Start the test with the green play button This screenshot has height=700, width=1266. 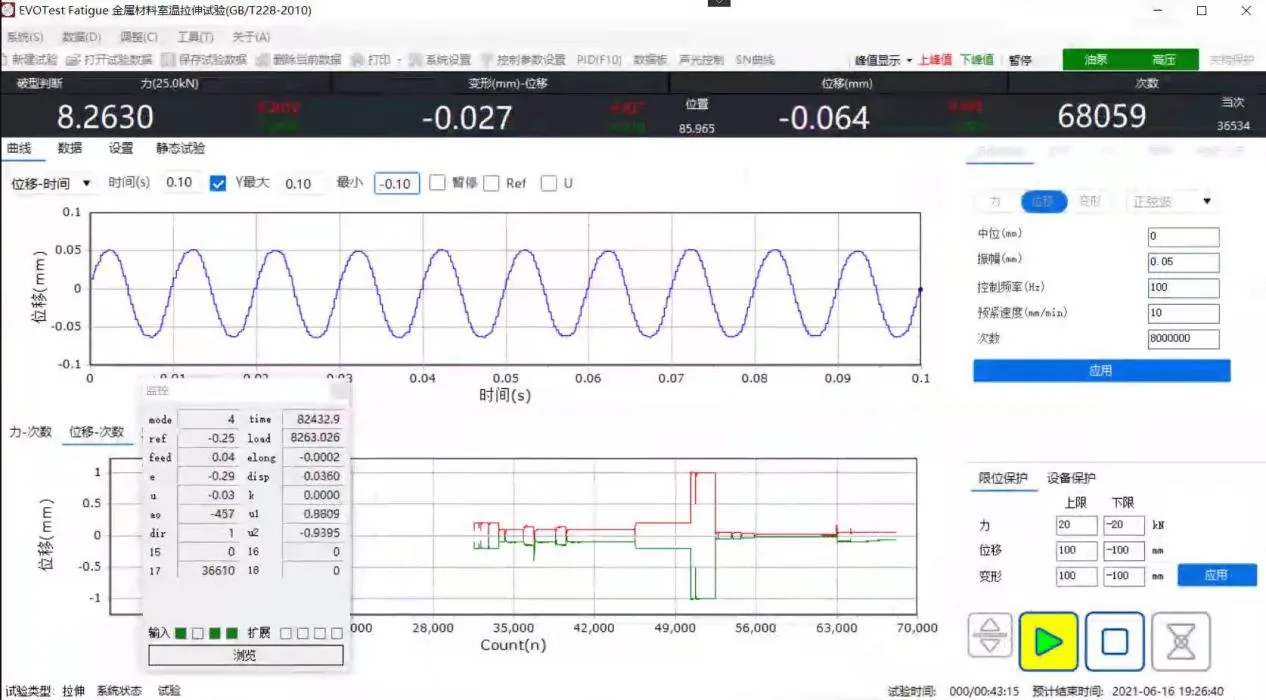click(x=1048, y=641)
